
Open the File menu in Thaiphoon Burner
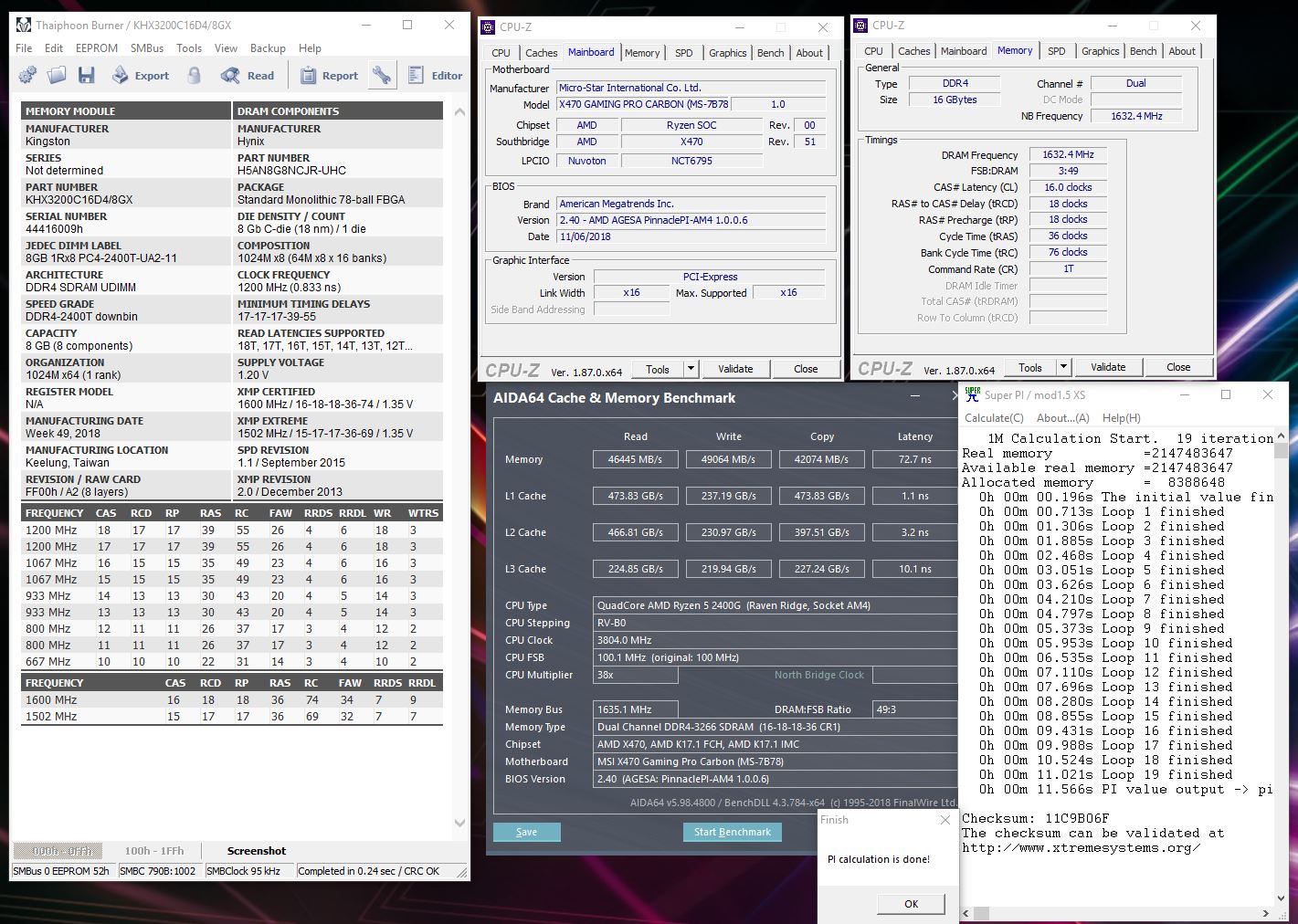click(24, 47)
